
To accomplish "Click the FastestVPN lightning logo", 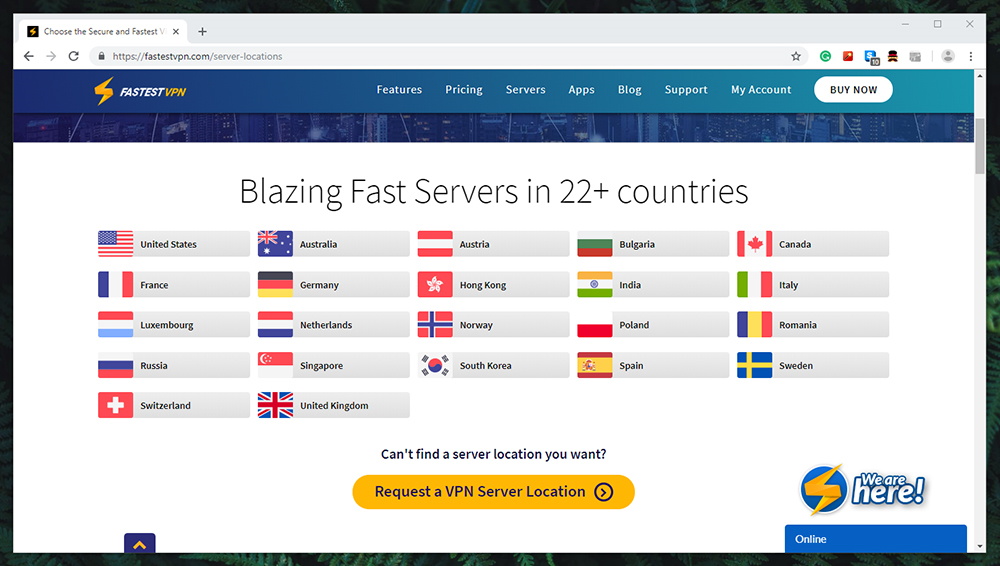I will pos(140,91).
